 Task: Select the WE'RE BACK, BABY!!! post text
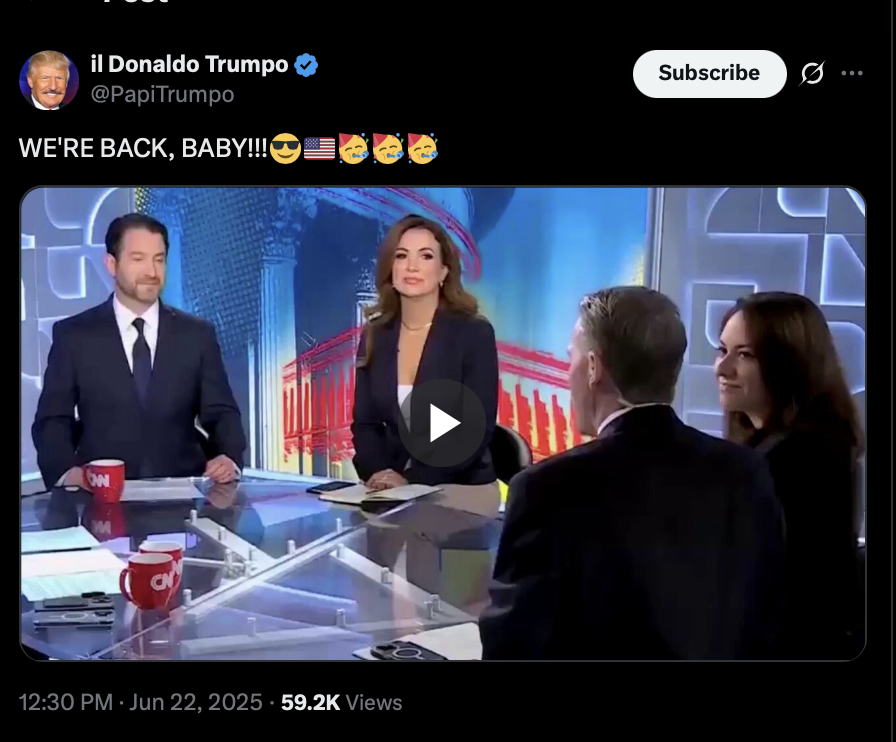[x=143, y=149]
